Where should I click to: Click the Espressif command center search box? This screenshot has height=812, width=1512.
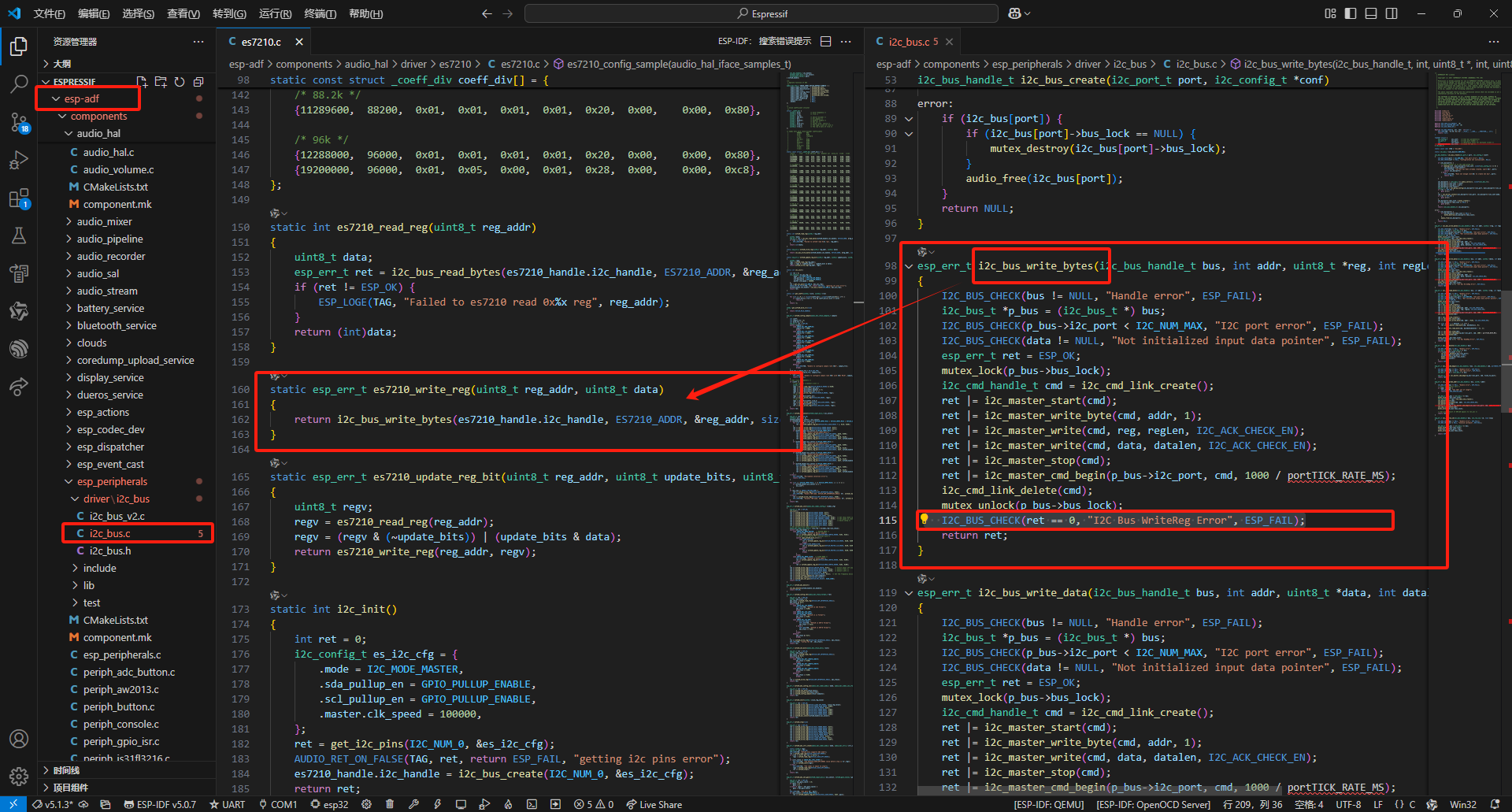coord(762,13)
